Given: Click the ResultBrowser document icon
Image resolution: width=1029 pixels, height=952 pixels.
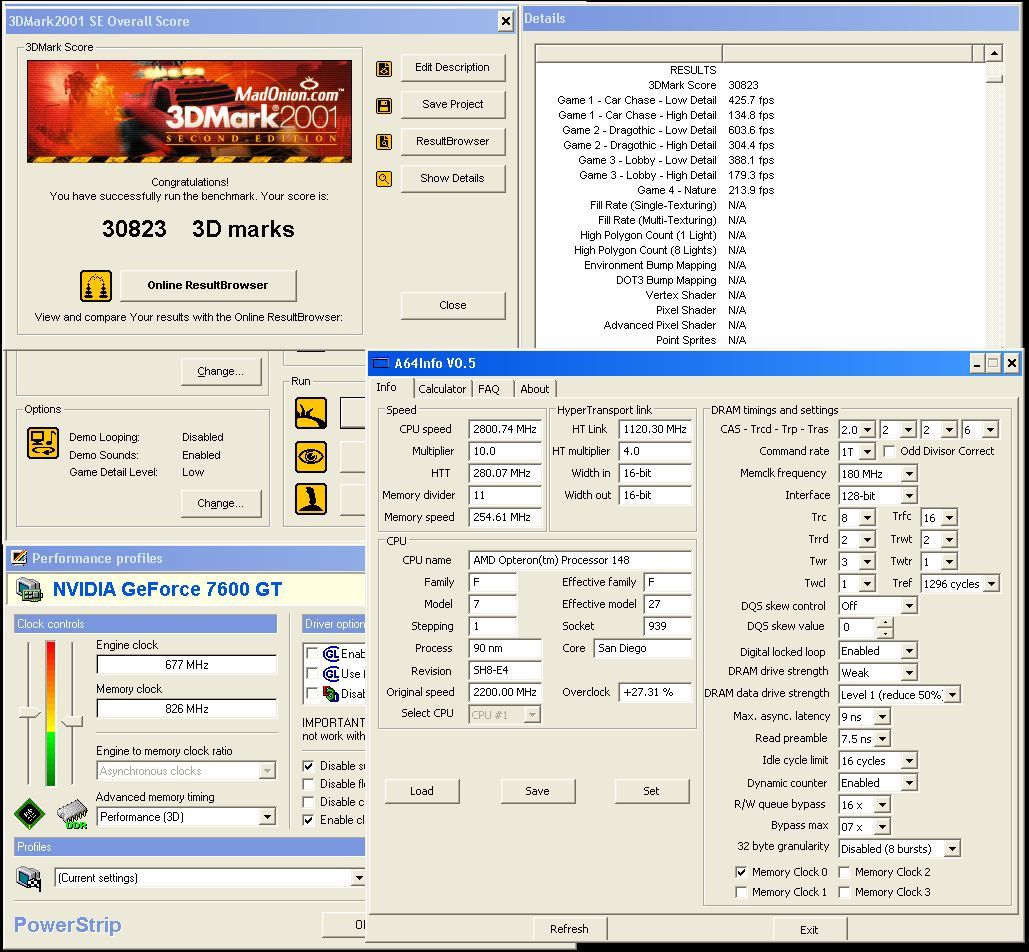Looking at the screenshot, I should pyautogui.click(x=384, y=141).
